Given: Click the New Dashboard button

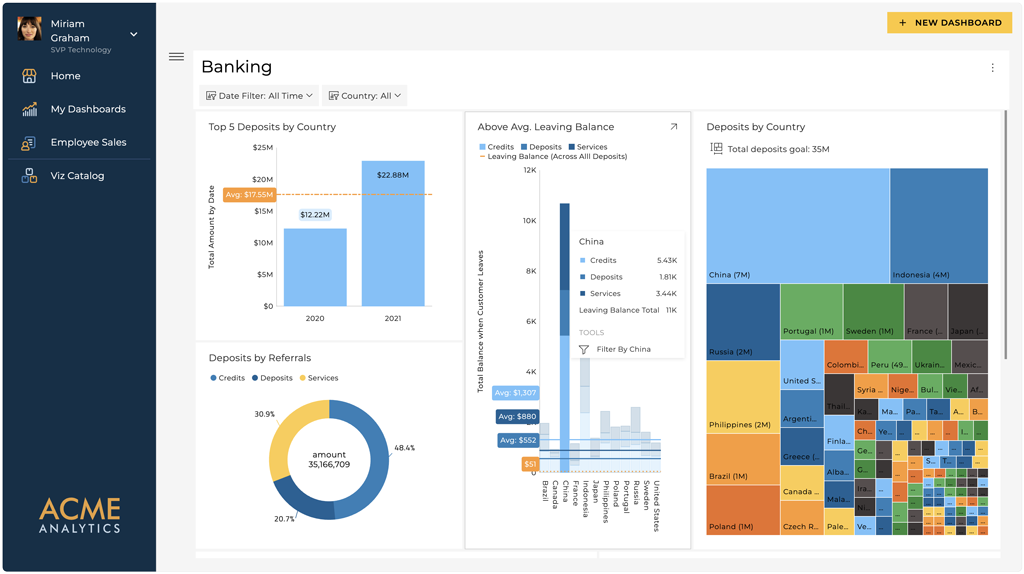Looking at the screenshot, I should pyautogui.click(x=949, y=22).
